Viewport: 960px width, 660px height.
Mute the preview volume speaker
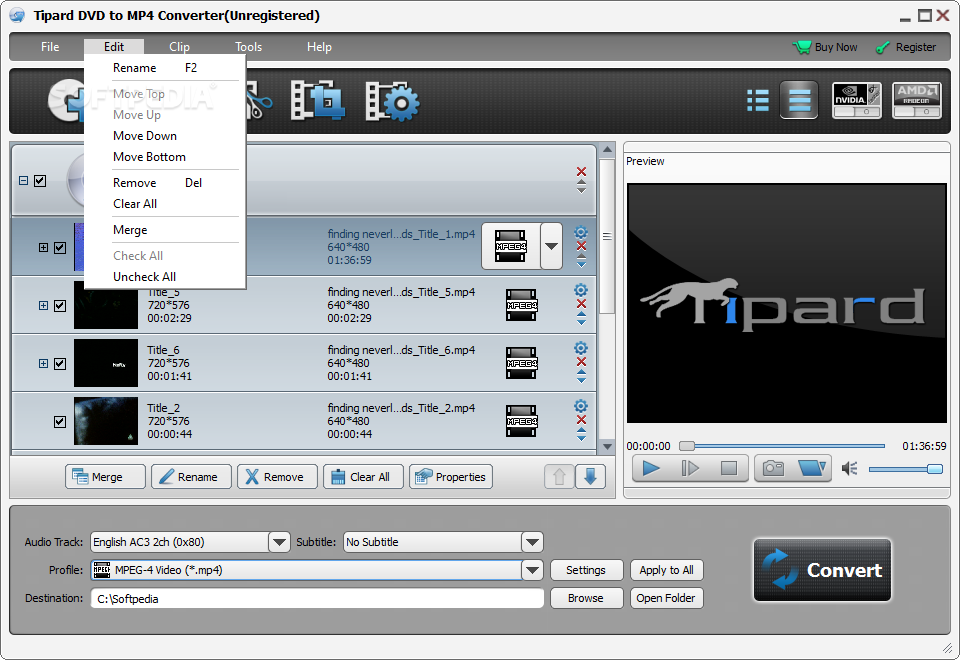tap(849, 469)
